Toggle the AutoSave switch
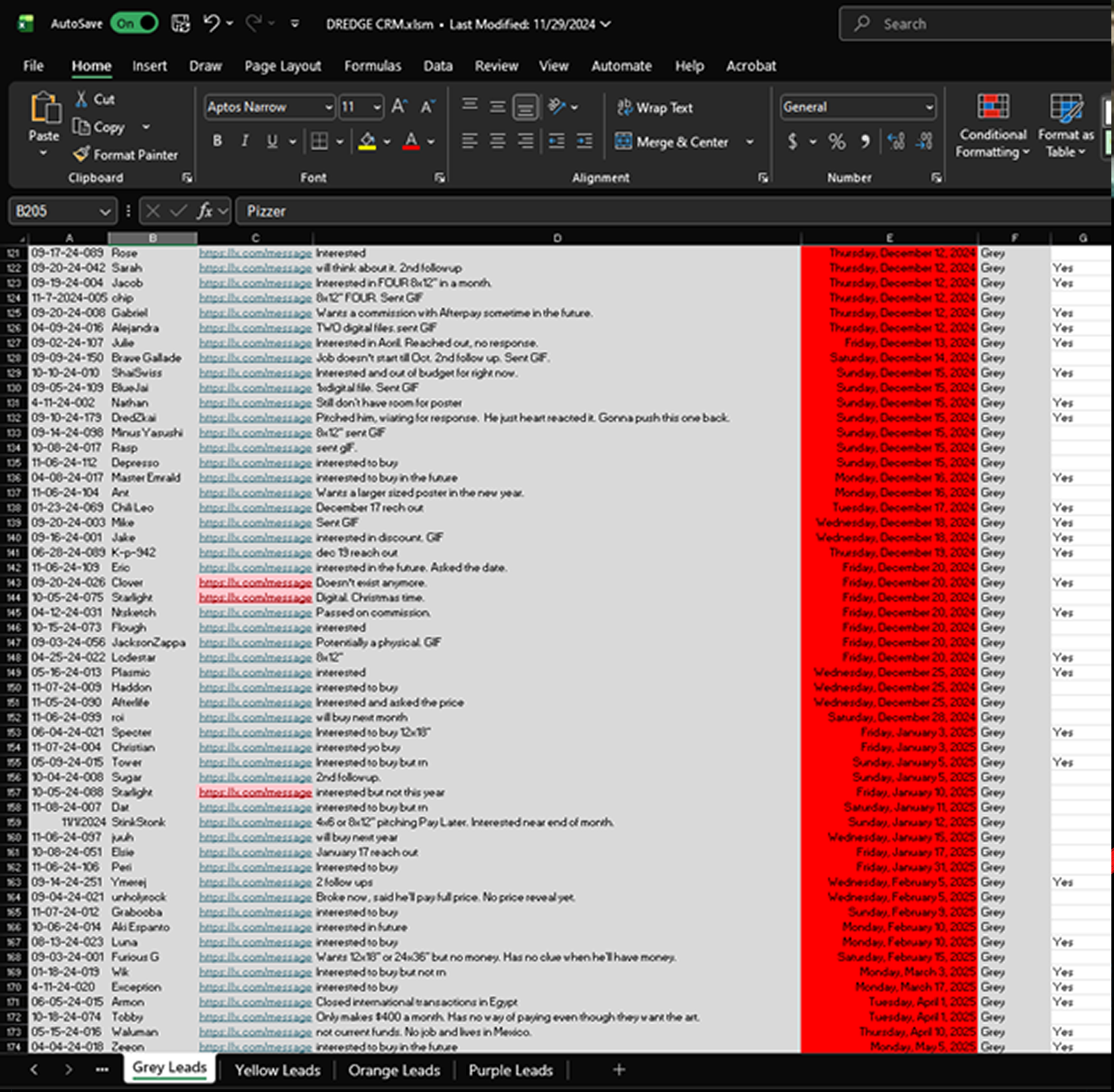The width and height of the screenshot is (1114, 1092). pyautogui.click(x=135, y=24)
